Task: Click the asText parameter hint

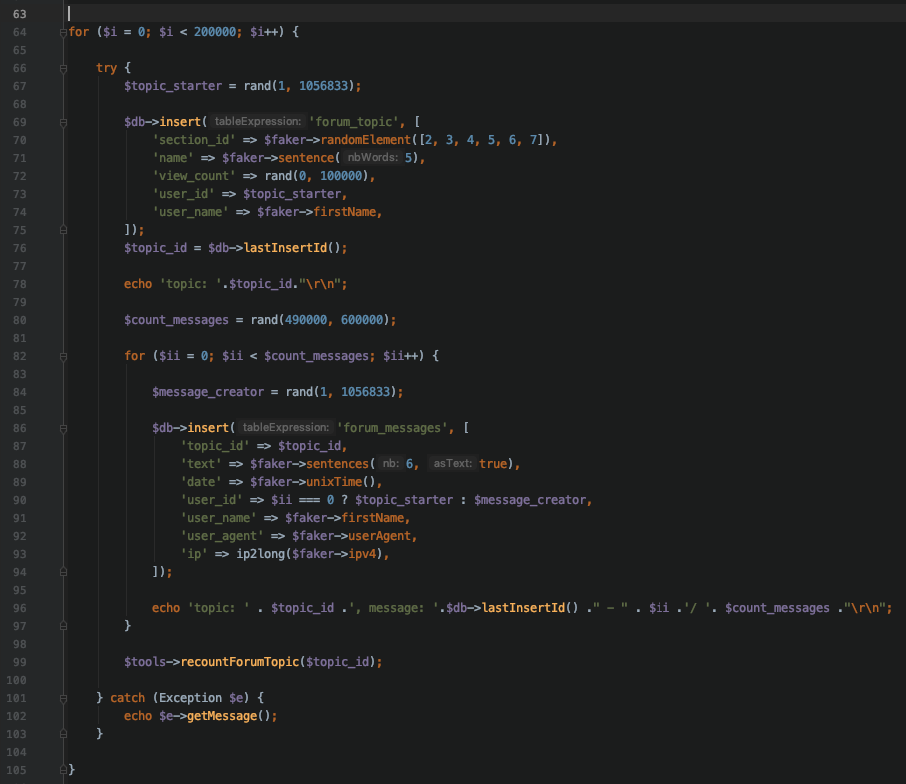Action: tap(452, 463)
